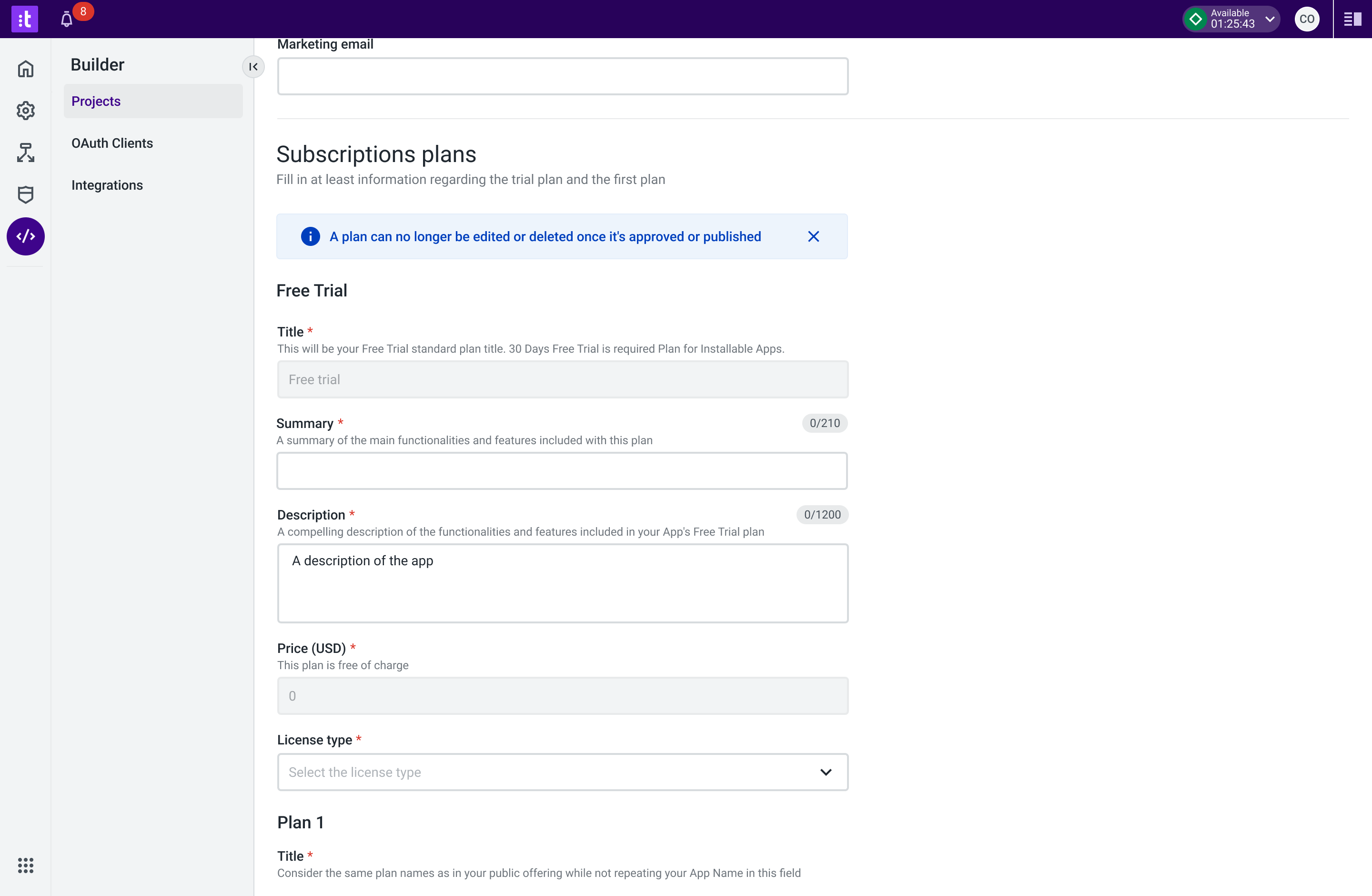Screen dimensions: 1372x896
Task: Focus the Free Trial Description textarea
Action: (x=562, y=583)
